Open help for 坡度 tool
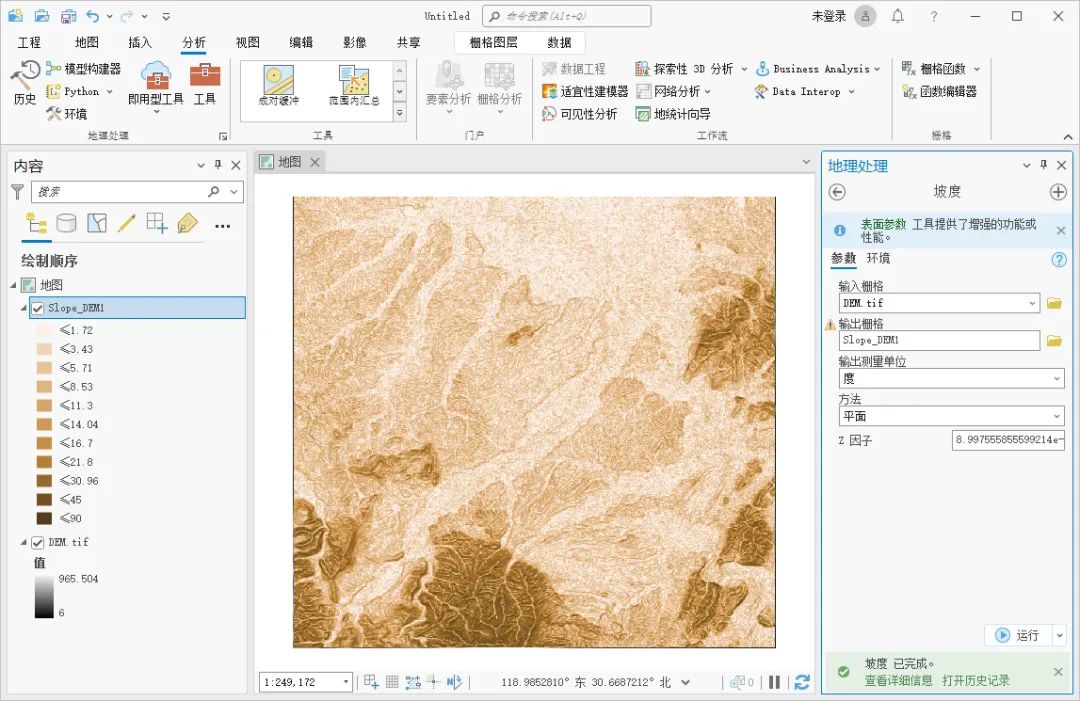This screenshot has height=701, width=1080. (x=1059, y=260)
